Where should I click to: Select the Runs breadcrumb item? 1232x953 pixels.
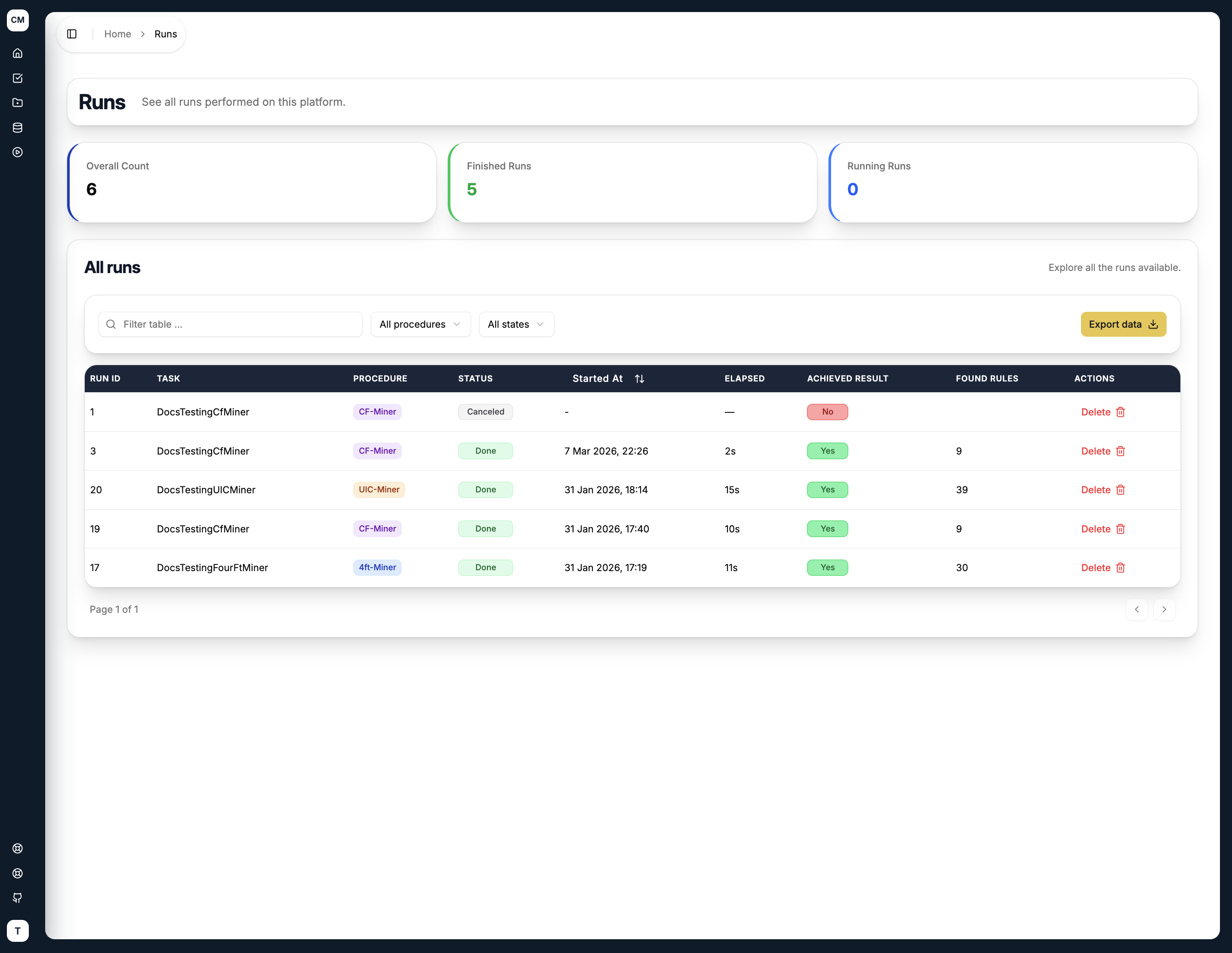165,34
